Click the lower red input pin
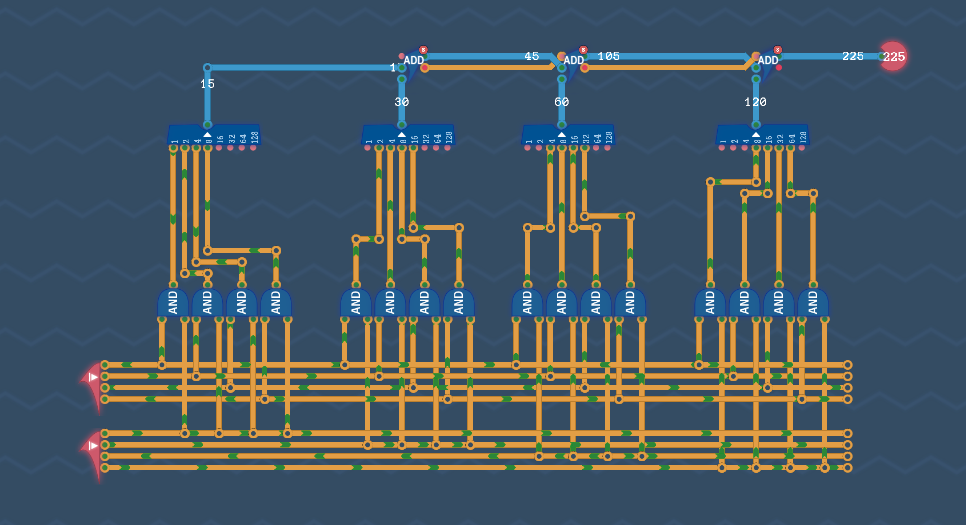 click(92, 446)
